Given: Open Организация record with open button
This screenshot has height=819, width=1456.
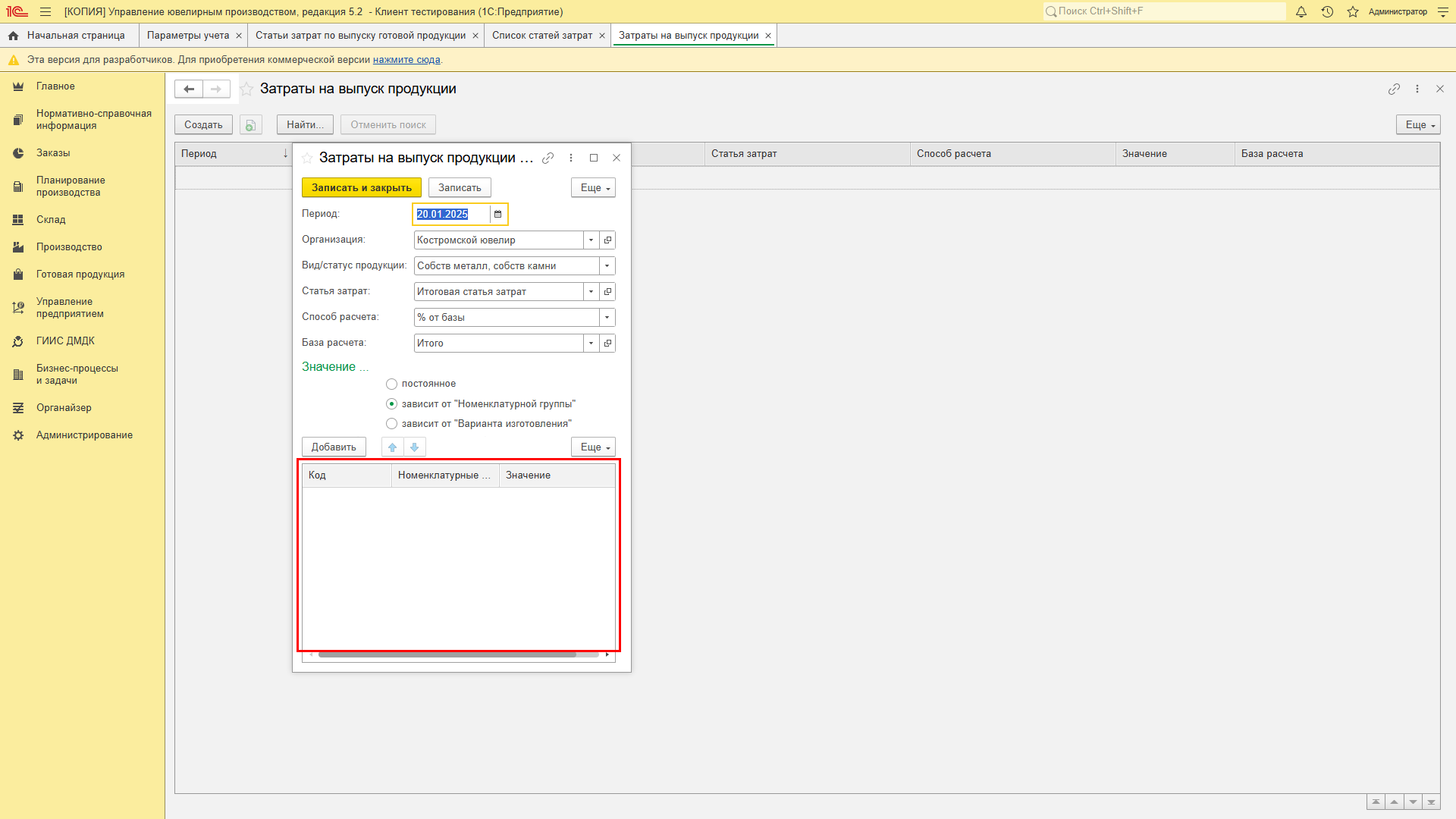Looking at the screenshot, I should (607, 240).
